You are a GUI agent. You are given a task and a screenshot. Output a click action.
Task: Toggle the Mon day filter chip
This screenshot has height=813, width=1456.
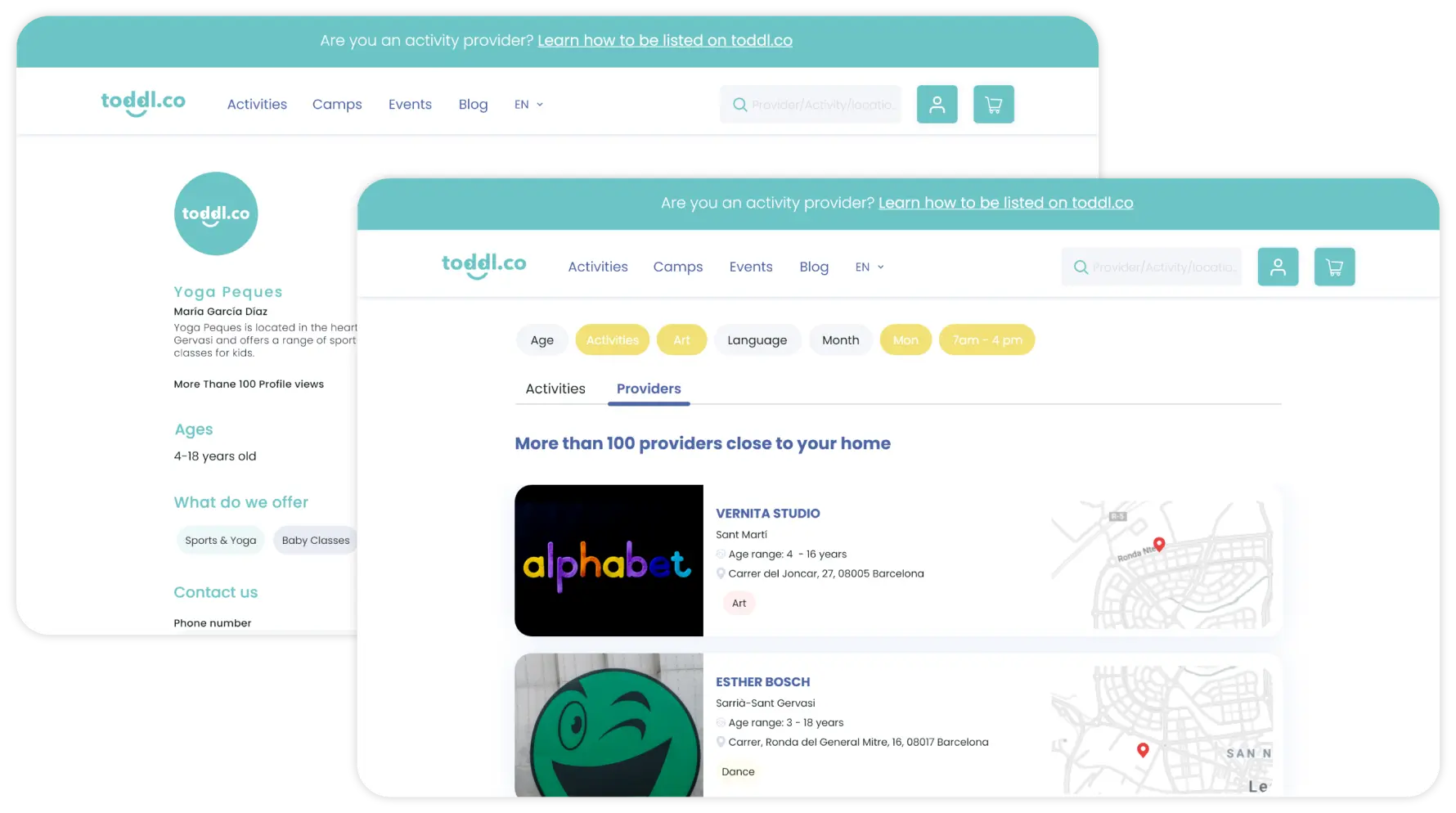(x=906, y=340)
